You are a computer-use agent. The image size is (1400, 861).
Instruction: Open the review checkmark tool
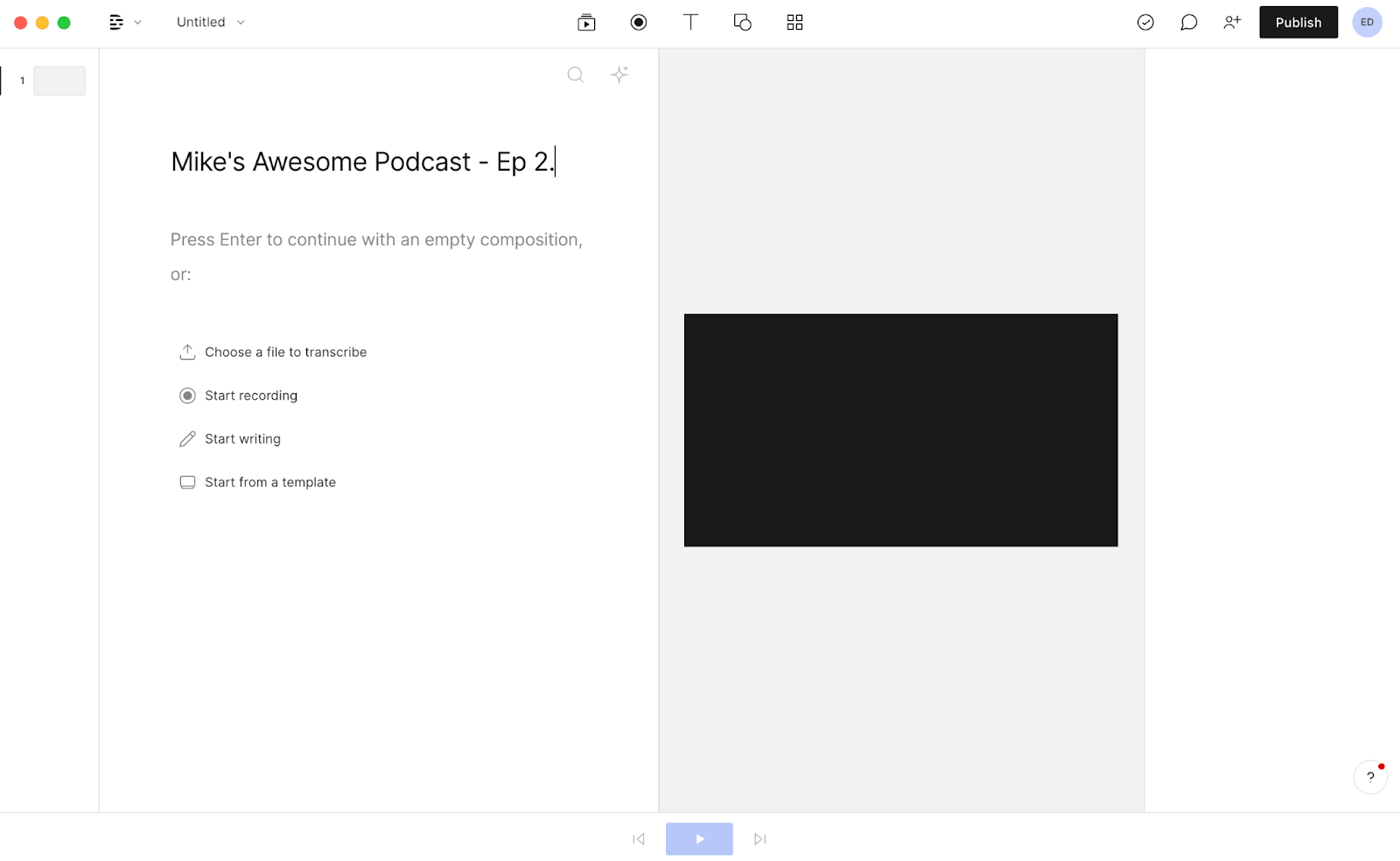1145,22
